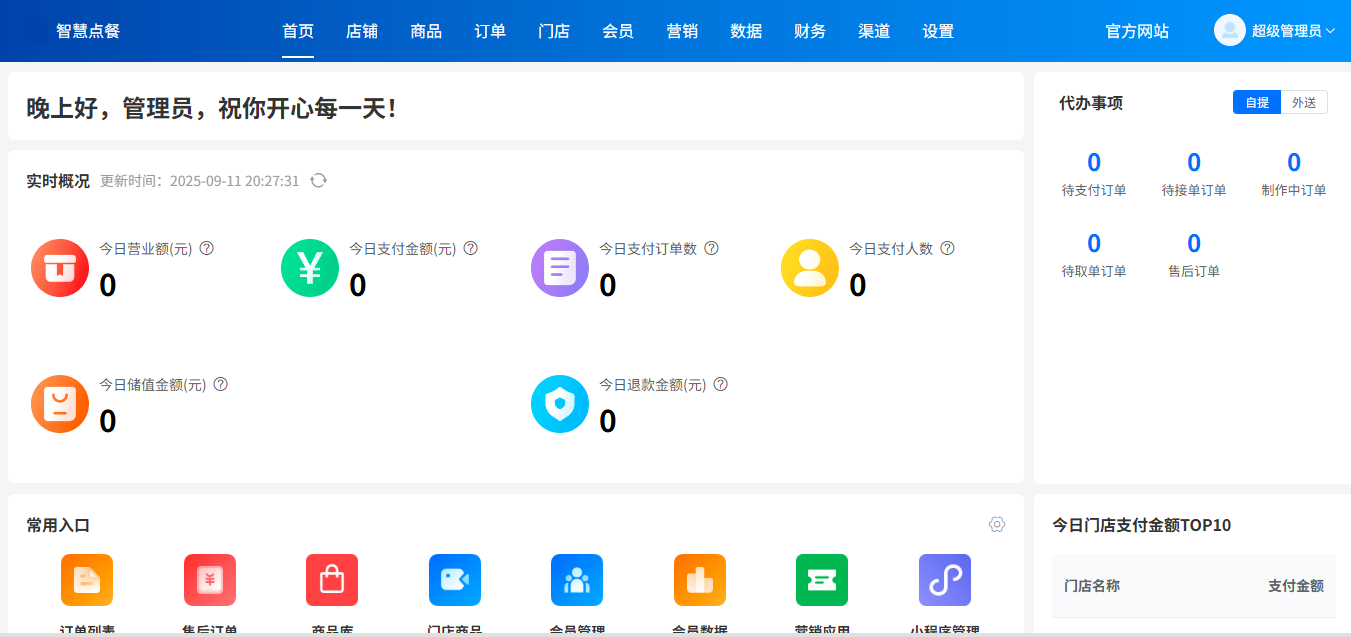Open the 小程序管理 shortcut icon
The image size is (1351, 637).
(944, 580)
